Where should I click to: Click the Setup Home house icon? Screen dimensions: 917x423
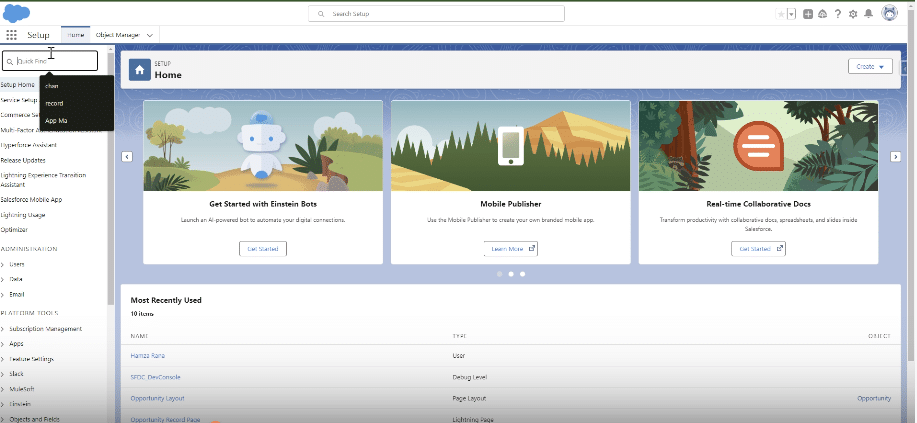[139, 70]
